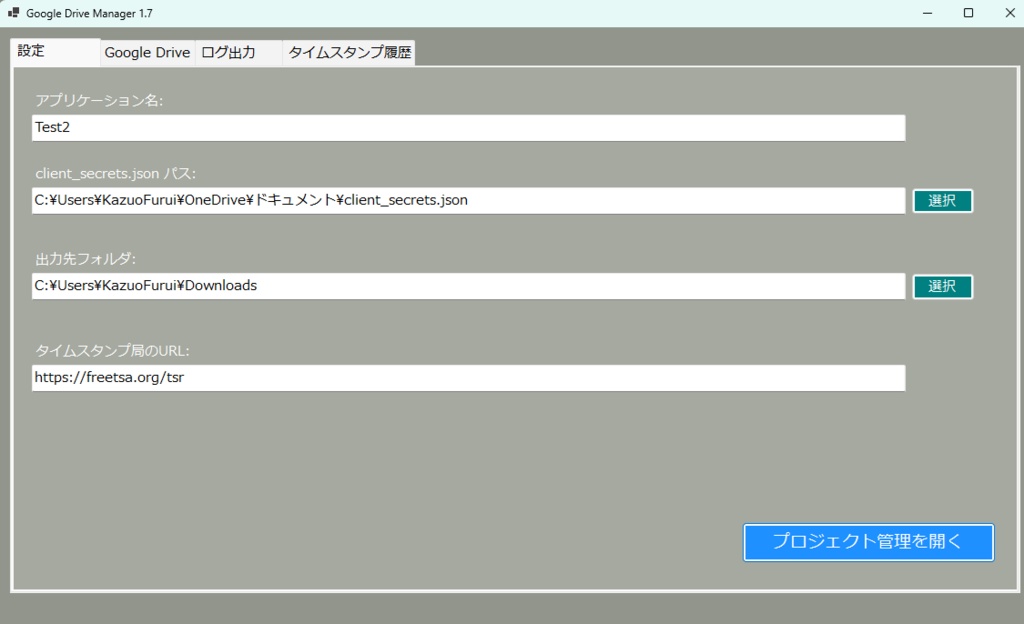The height and width of the screenshot is (624, 1024).
Task: Click the タイムスタンプ局のURL input field
Action: click(468, 378)
